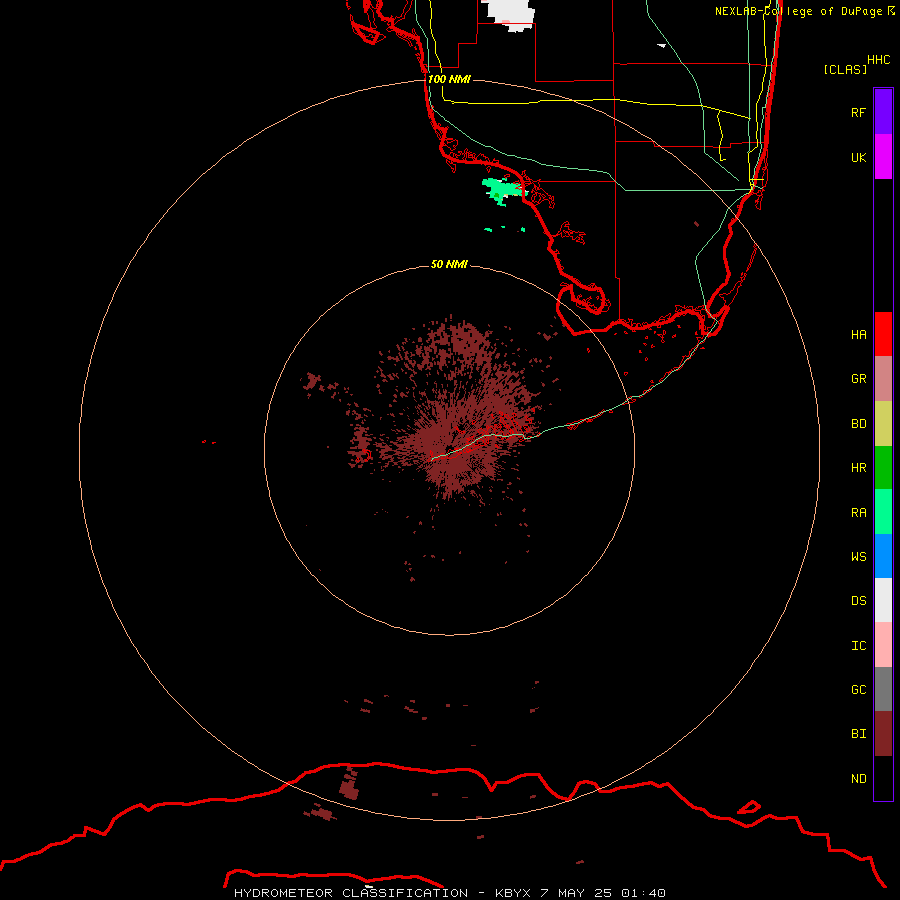900x900 pixels.
Task: Click the 'DS' legend label
Action: pos(858,601)
